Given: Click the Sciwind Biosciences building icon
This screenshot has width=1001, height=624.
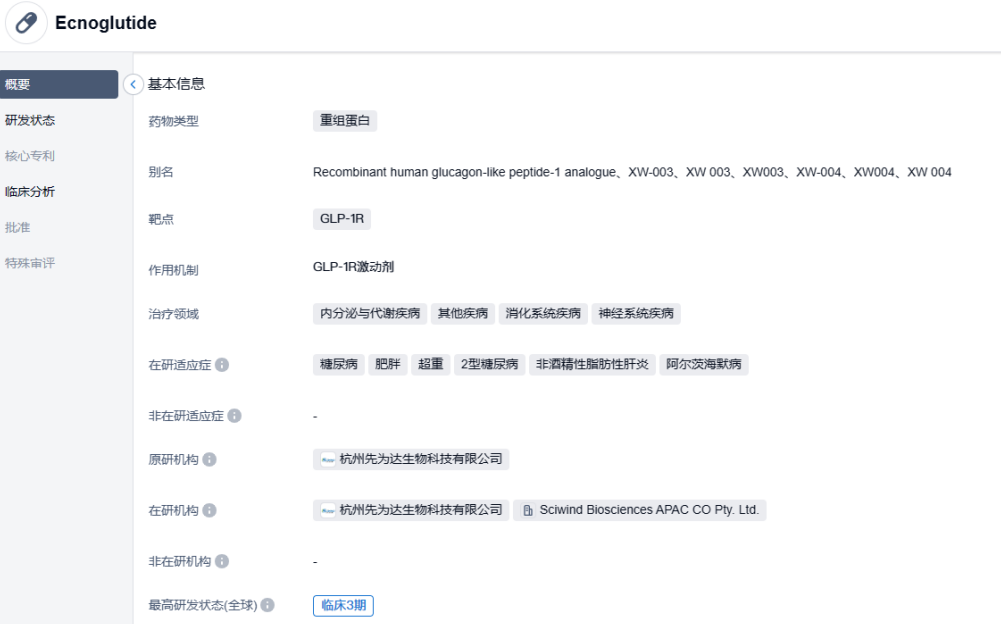Looking at the screenshot, I should [x=528, y=510].
